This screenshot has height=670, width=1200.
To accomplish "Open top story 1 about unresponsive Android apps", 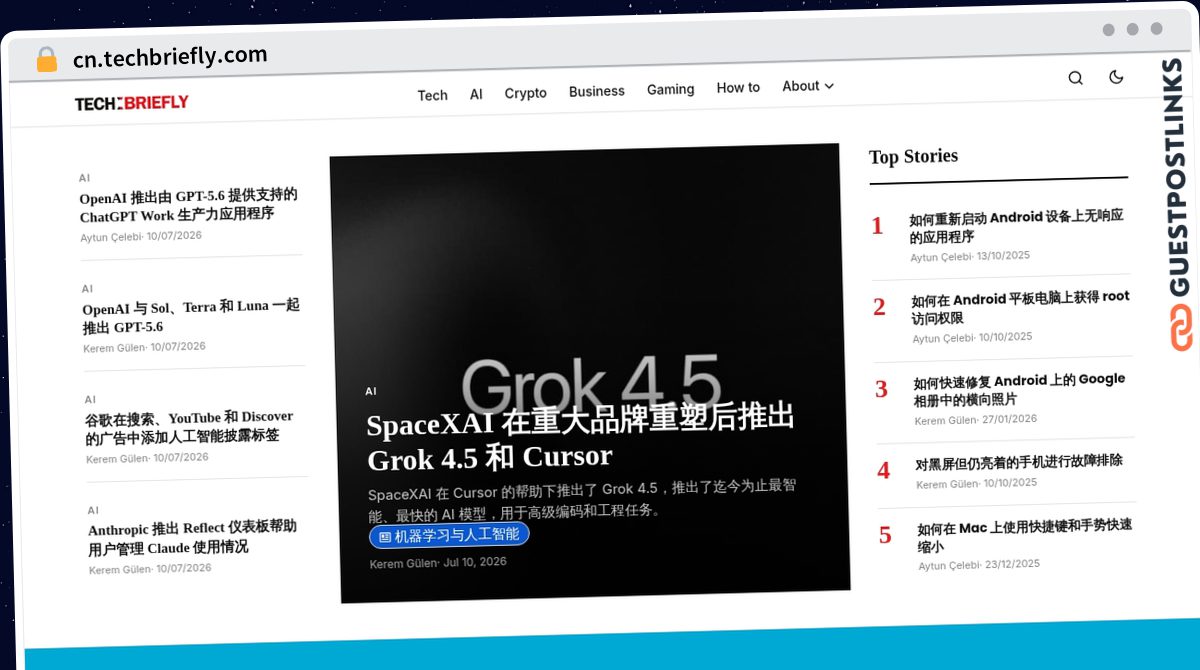I will [x=1017, y=225].
